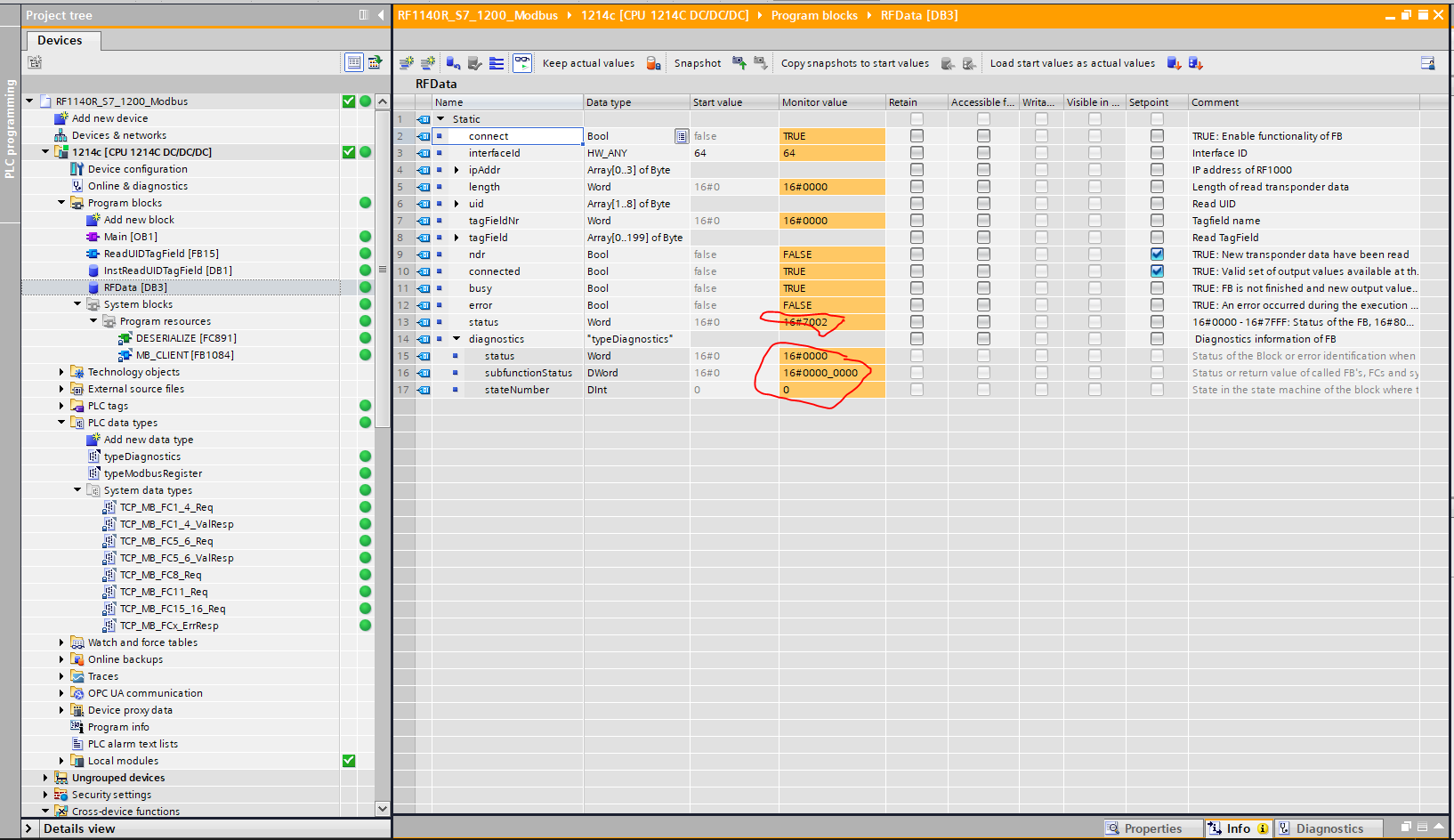Click the Expand all rows toolbar icon

pos(497,63)
